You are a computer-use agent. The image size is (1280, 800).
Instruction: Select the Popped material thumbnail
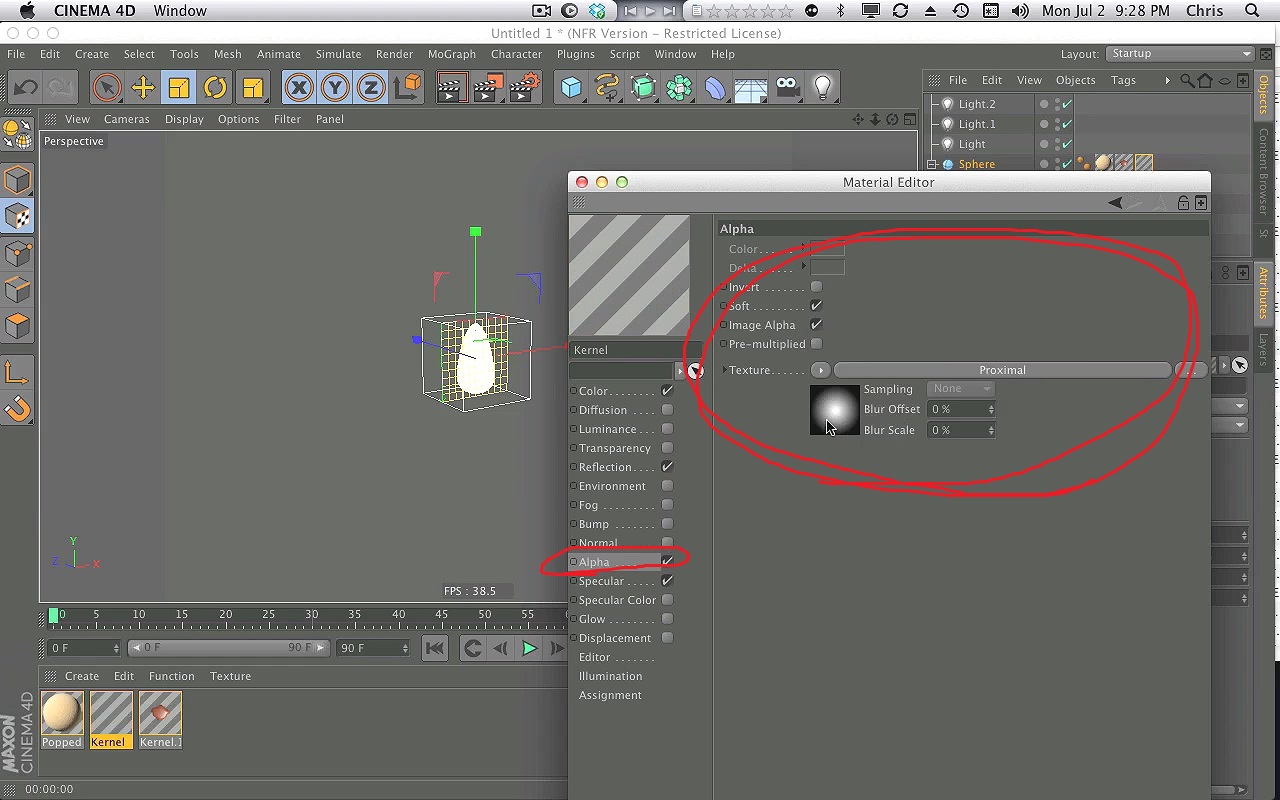point(62,713)
